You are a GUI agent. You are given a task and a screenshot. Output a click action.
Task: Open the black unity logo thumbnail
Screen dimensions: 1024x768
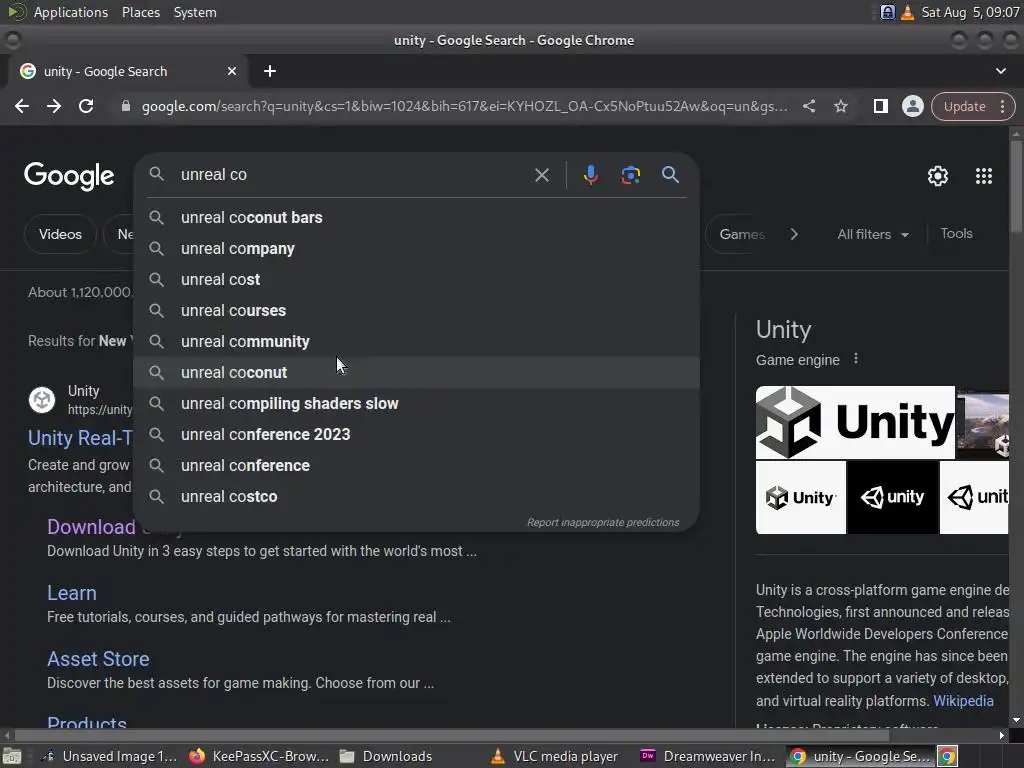point(893,498)
